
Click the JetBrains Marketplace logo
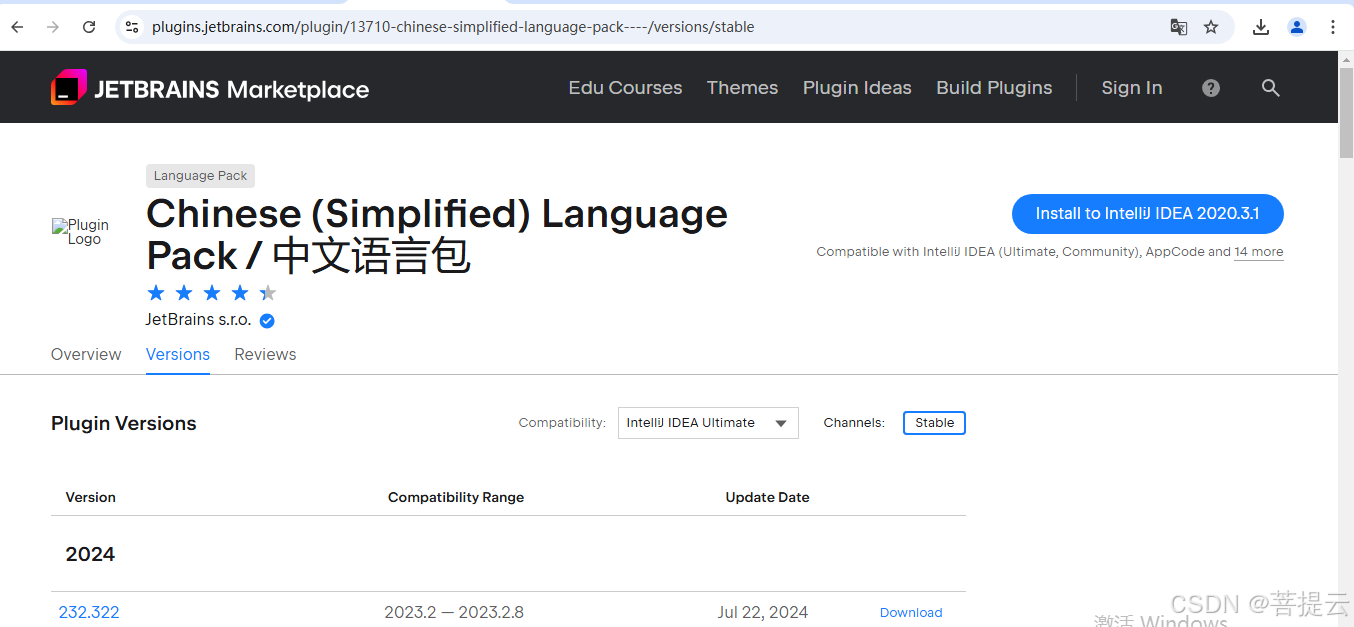(x=210, y=88)
